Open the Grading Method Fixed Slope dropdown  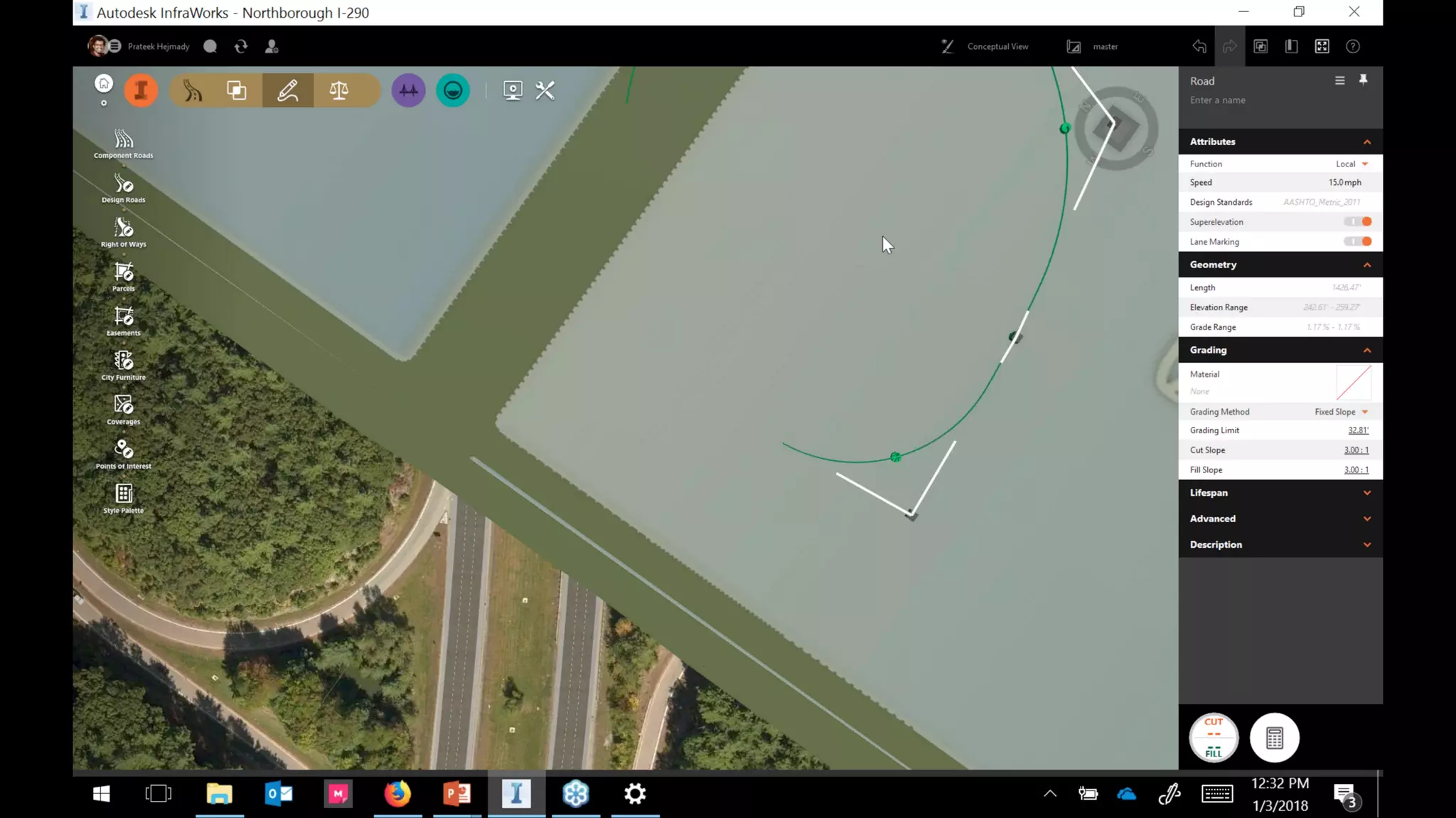pyautogui.click(x=1342, y=412)
